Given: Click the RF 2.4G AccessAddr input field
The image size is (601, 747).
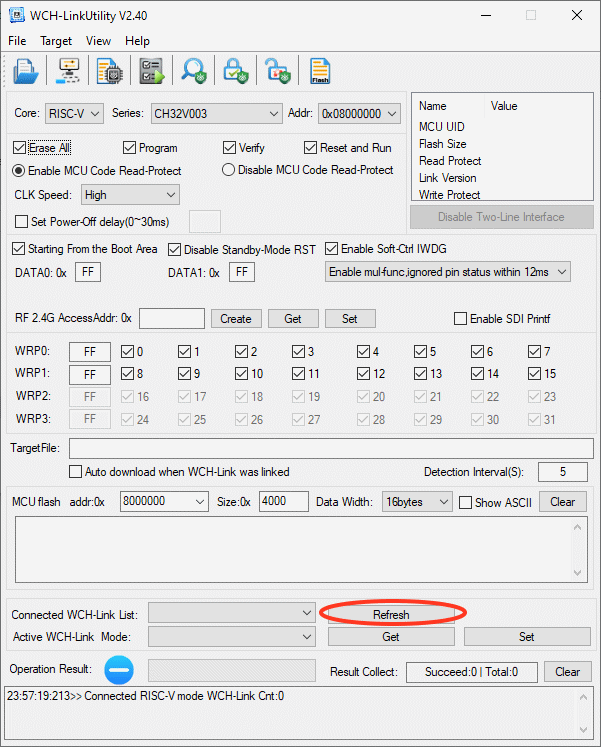Looking at the screenshot, I should click(x=172, y=318).
